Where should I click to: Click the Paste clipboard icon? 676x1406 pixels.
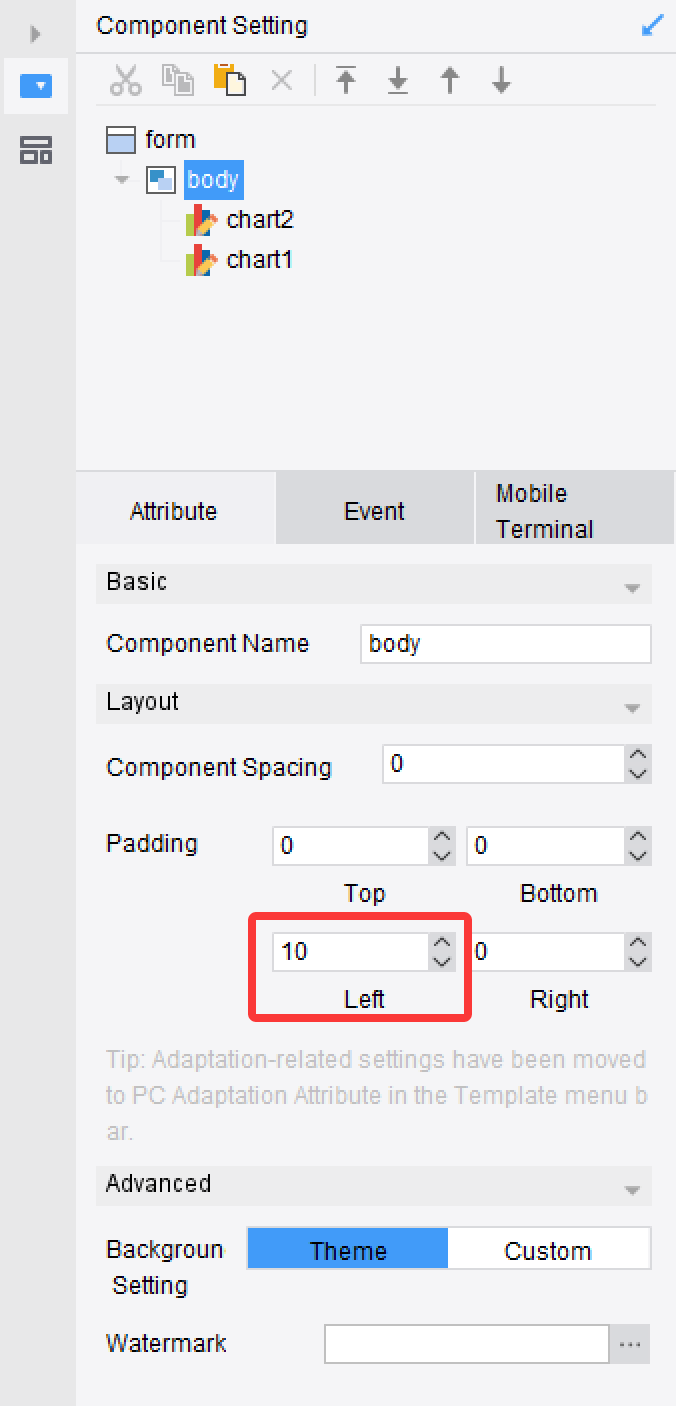230,81
